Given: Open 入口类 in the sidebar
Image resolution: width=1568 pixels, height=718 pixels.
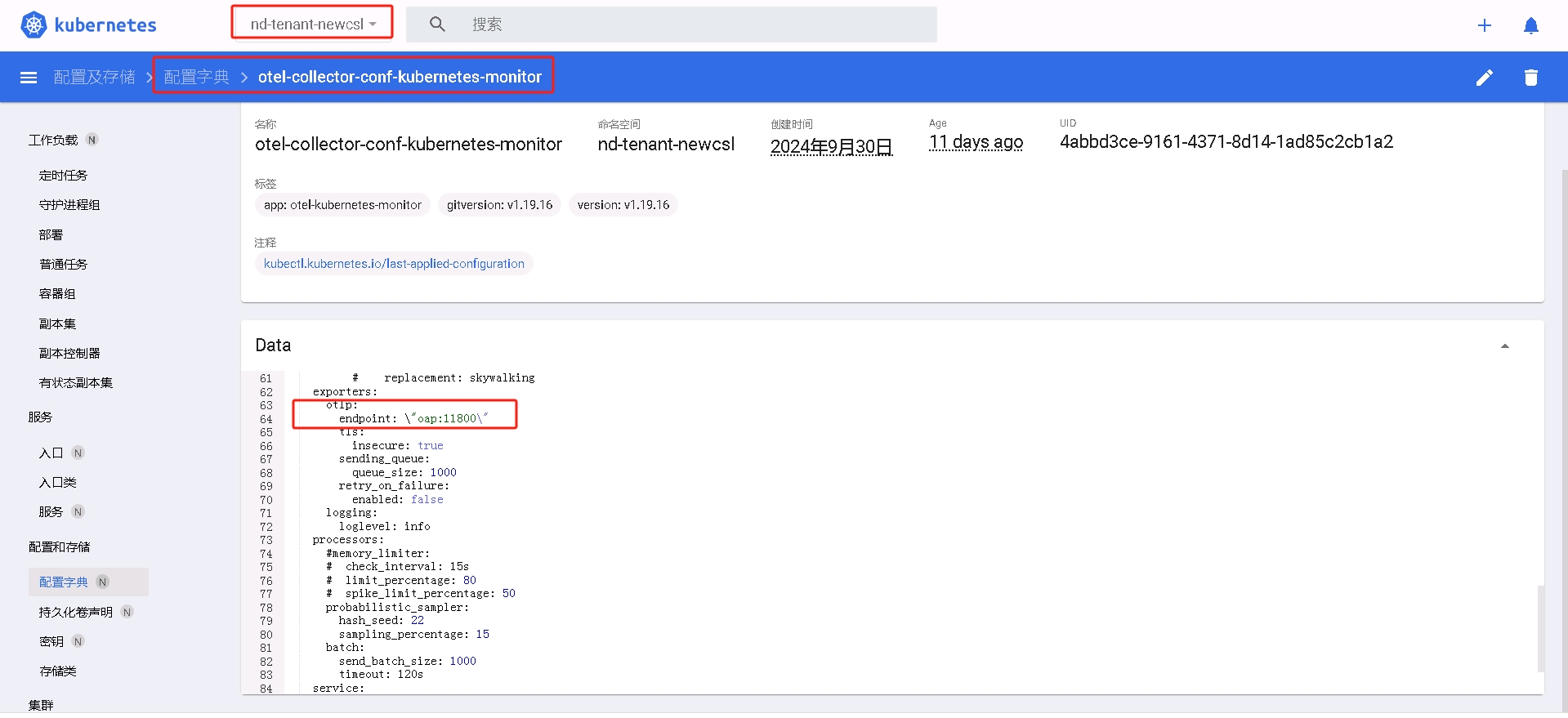Looking at the screenshot, I should (x=57, y=483).
